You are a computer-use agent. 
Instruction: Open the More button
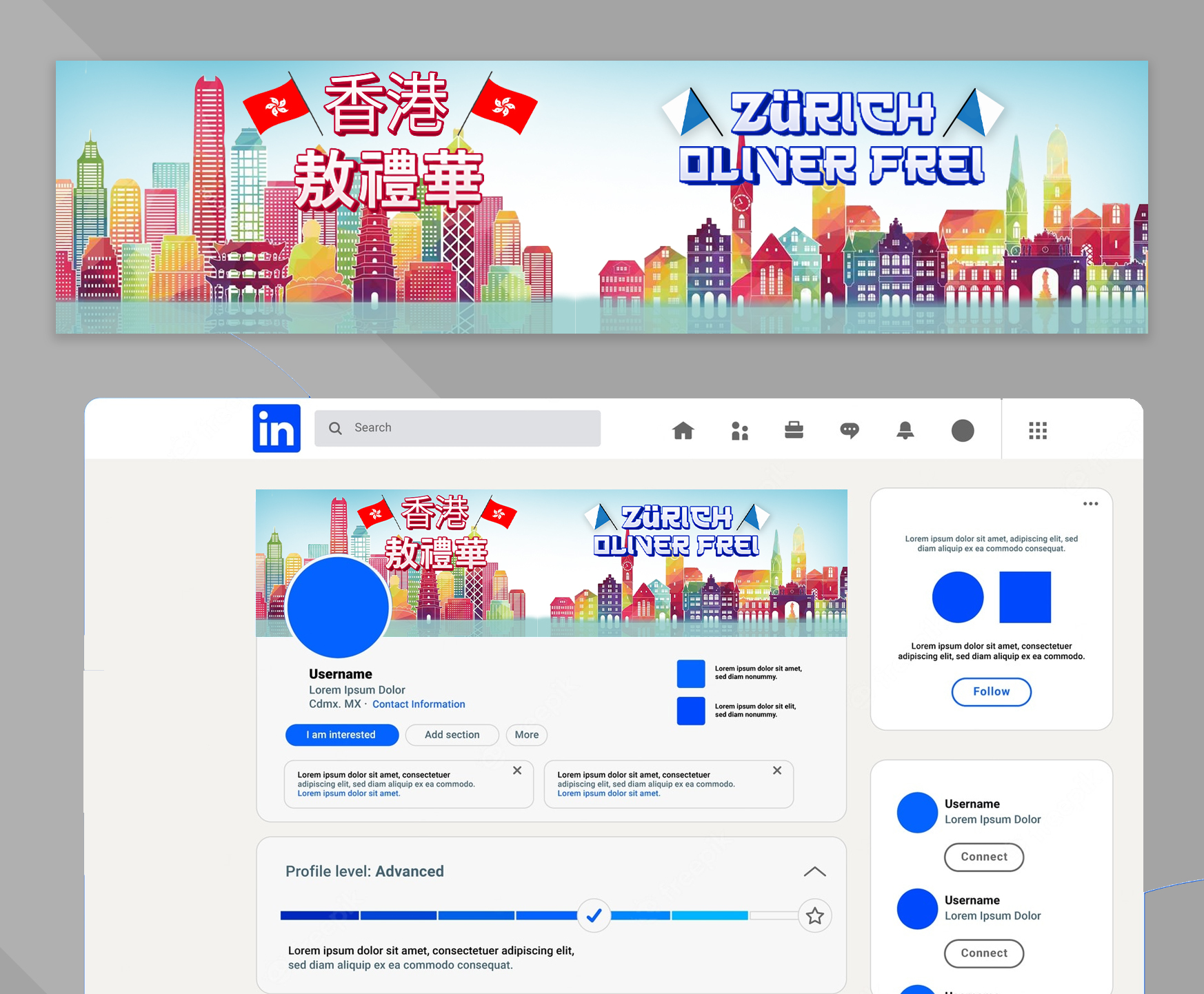pyautogui.click(x=527, y=735)
